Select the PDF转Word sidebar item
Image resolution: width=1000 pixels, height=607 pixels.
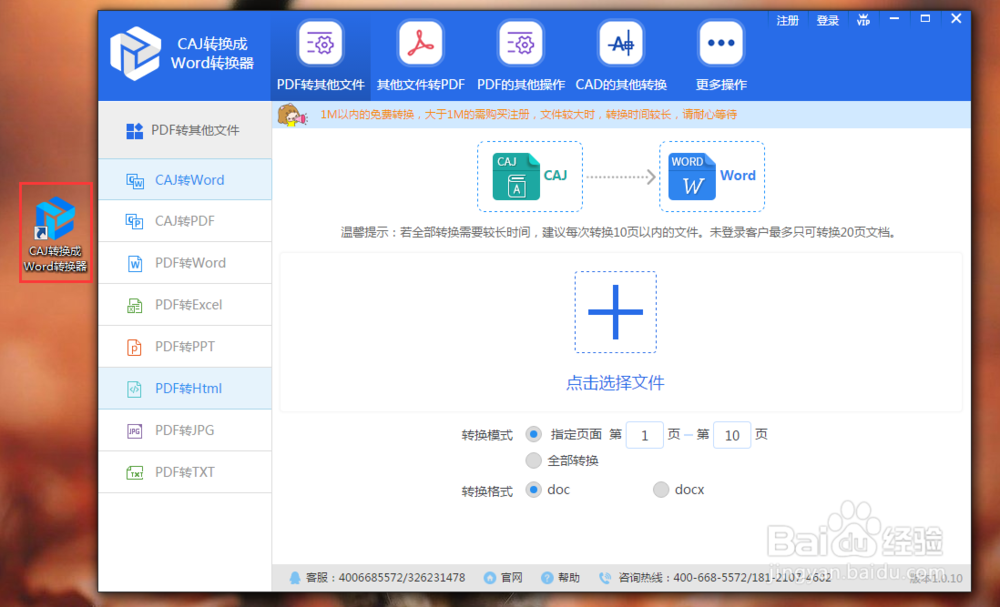(185, 263)
